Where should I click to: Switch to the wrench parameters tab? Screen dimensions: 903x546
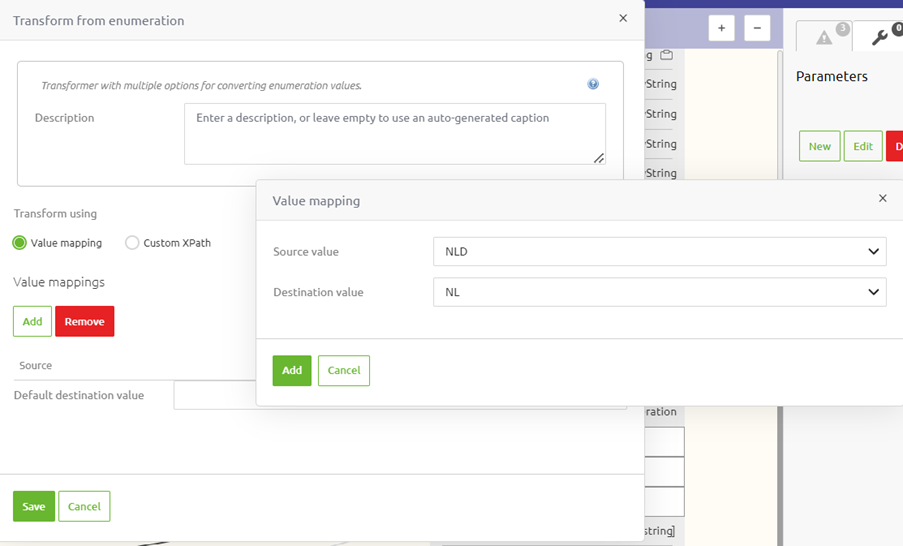point(880,37)
